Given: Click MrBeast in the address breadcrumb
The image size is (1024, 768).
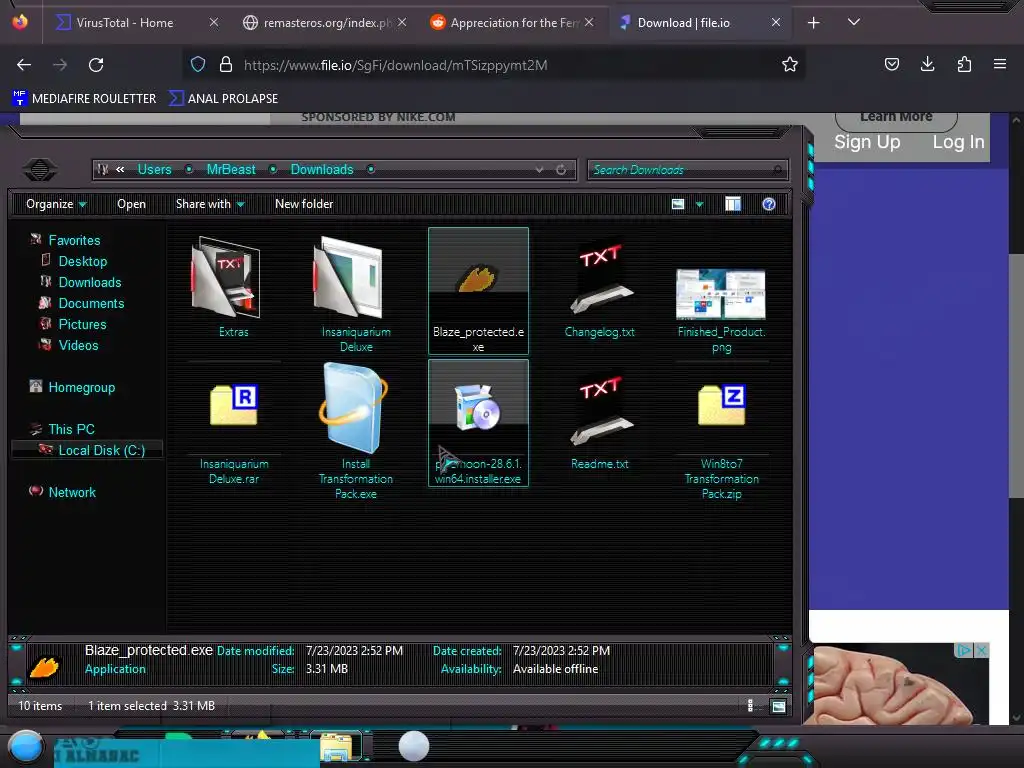Looking at the screenshot, I should pyautogui.click(x=231, y=169).
